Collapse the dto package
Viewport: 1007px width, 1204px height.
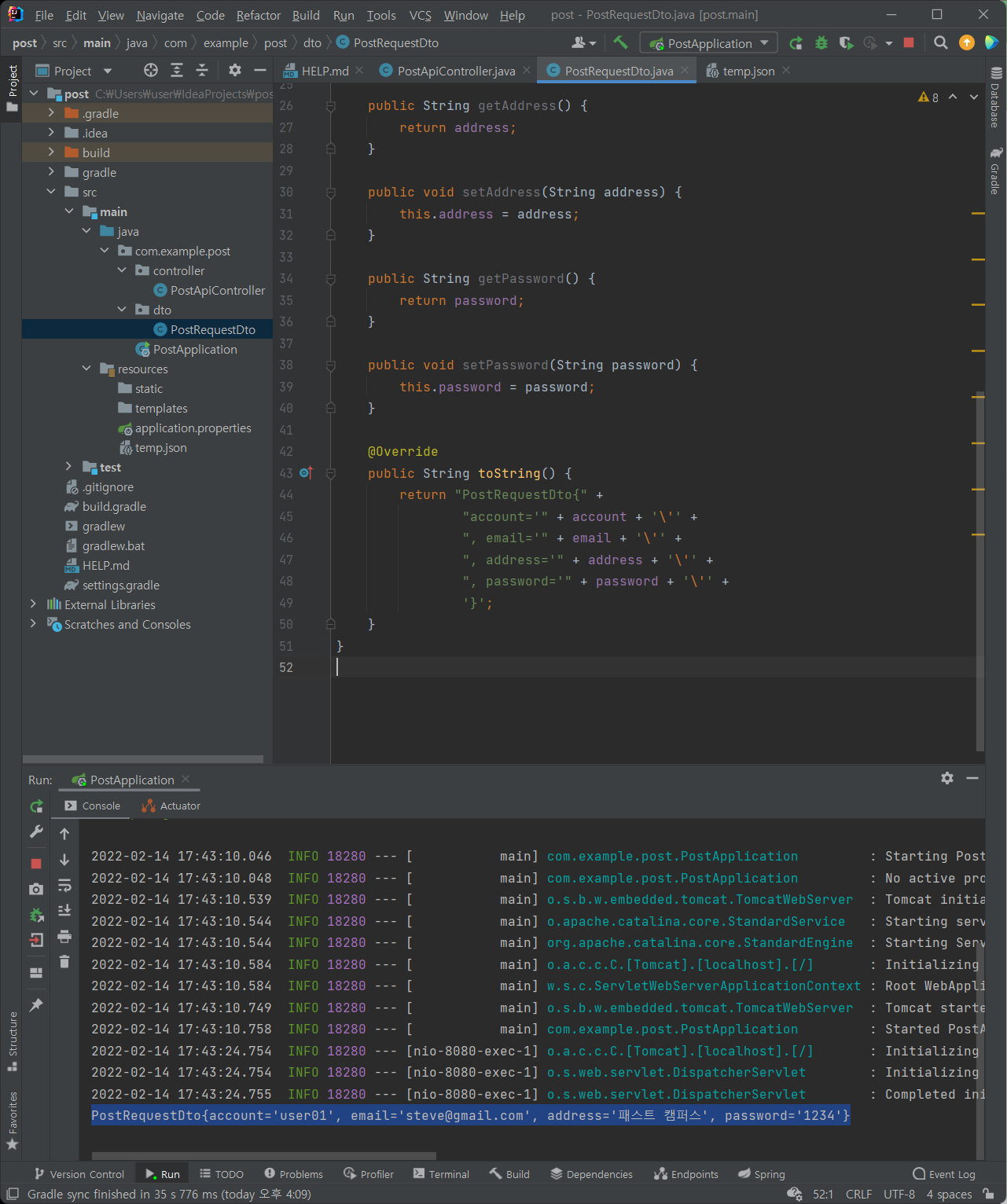click(122, 310)
